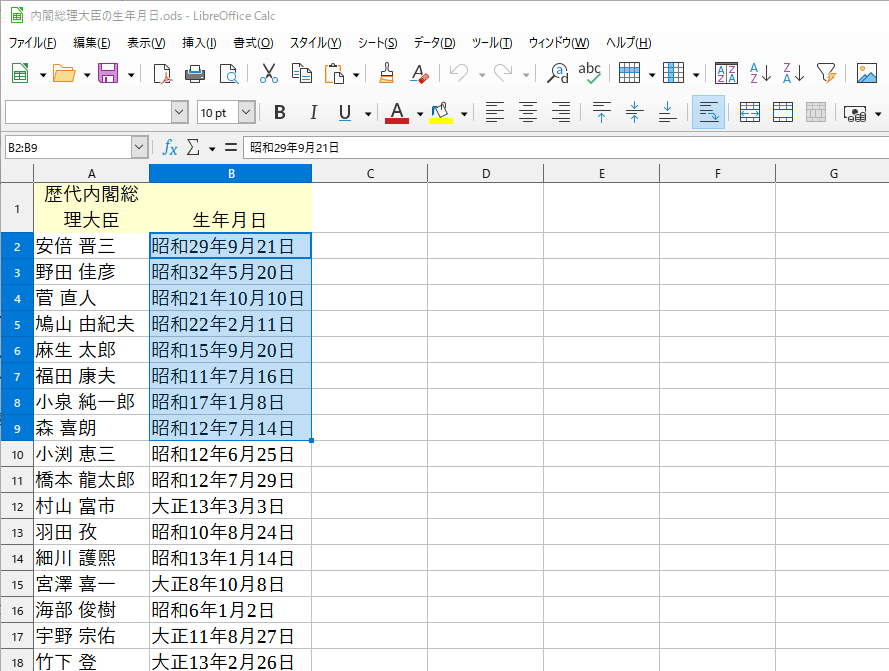Apply the yellow background color swatch
Screen dimensions: 889x671
[x=441, y=112]
